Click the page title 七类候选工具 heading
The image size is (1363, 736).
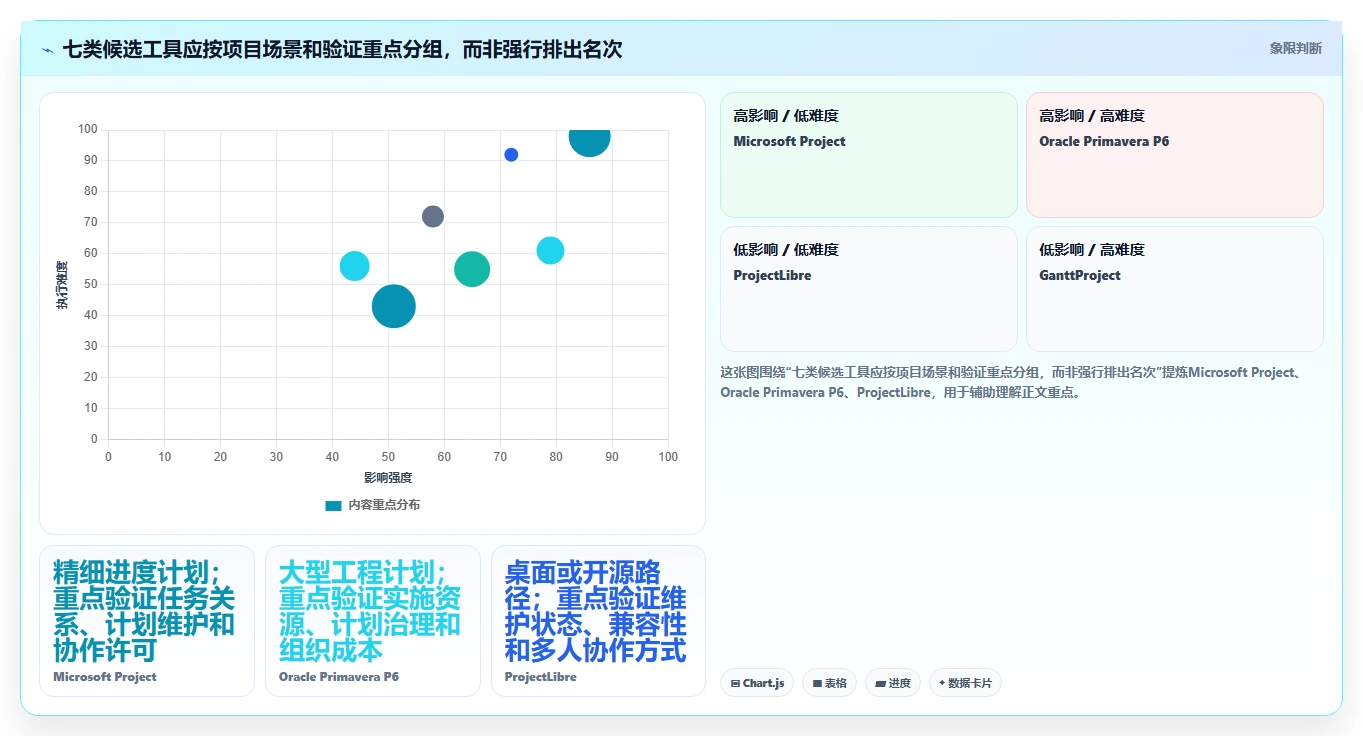point(343,49)
